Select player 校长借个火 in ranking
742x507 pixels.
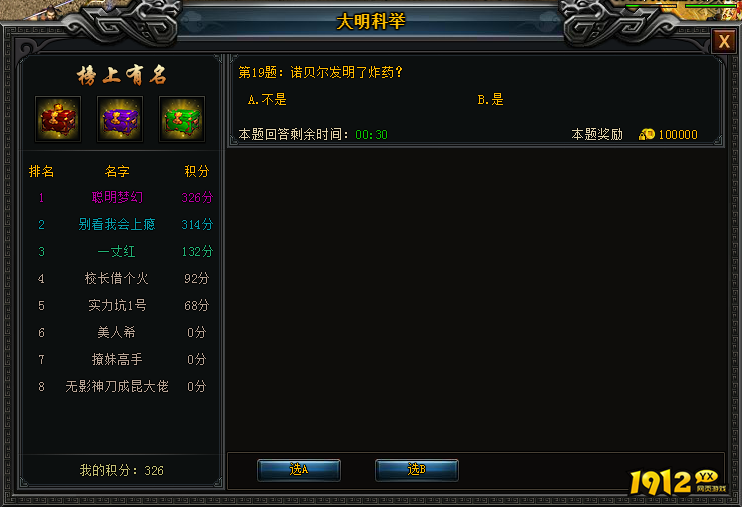click(117, 278)
